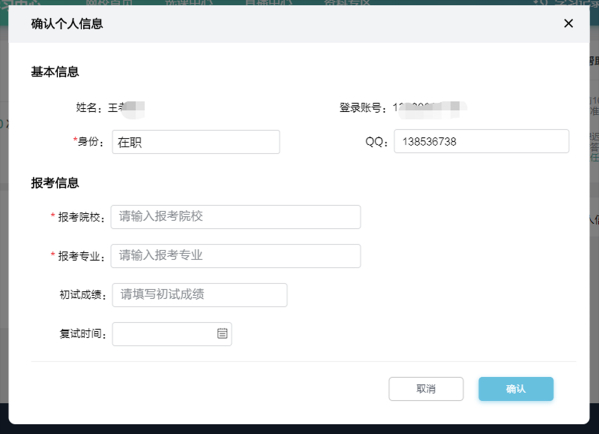Image resolution: width=599 pixels, height=434 pixels.
Task: Click the 报考专业 required label
Action: click(78, 256)
